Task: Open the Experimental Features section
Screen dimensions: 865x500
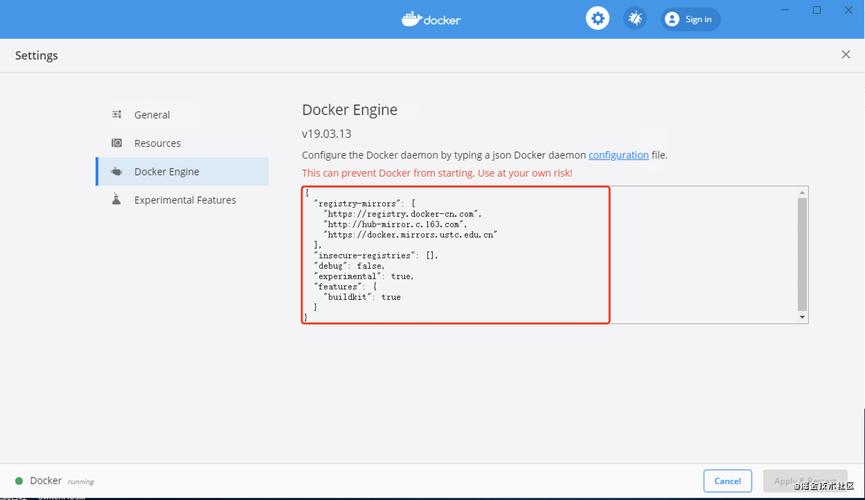Action: click(x=182, y=200)
